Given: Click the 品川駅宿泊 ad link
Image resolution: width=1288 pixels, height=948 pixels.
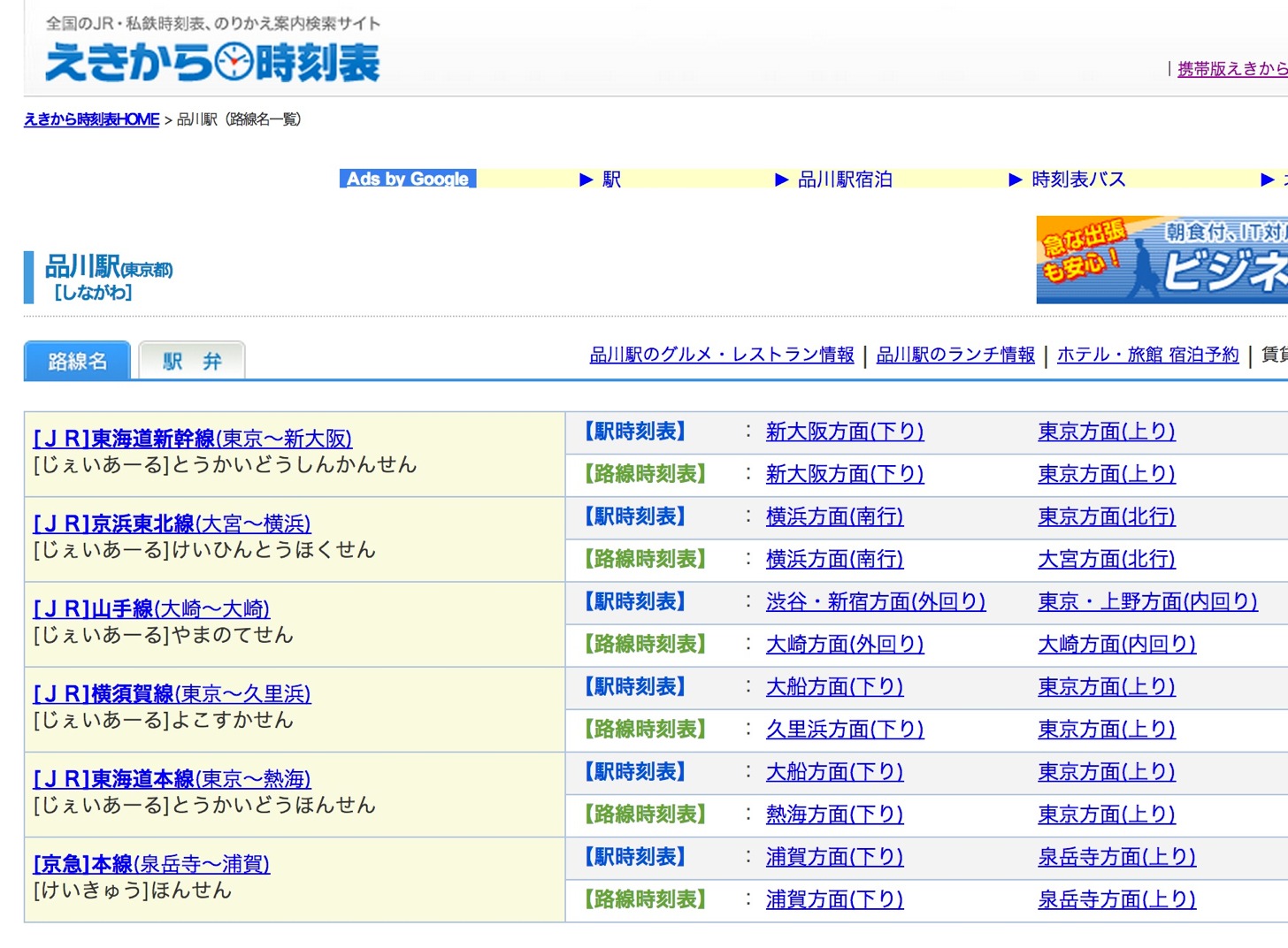Looking at the screenshot, I should (845, 180).
